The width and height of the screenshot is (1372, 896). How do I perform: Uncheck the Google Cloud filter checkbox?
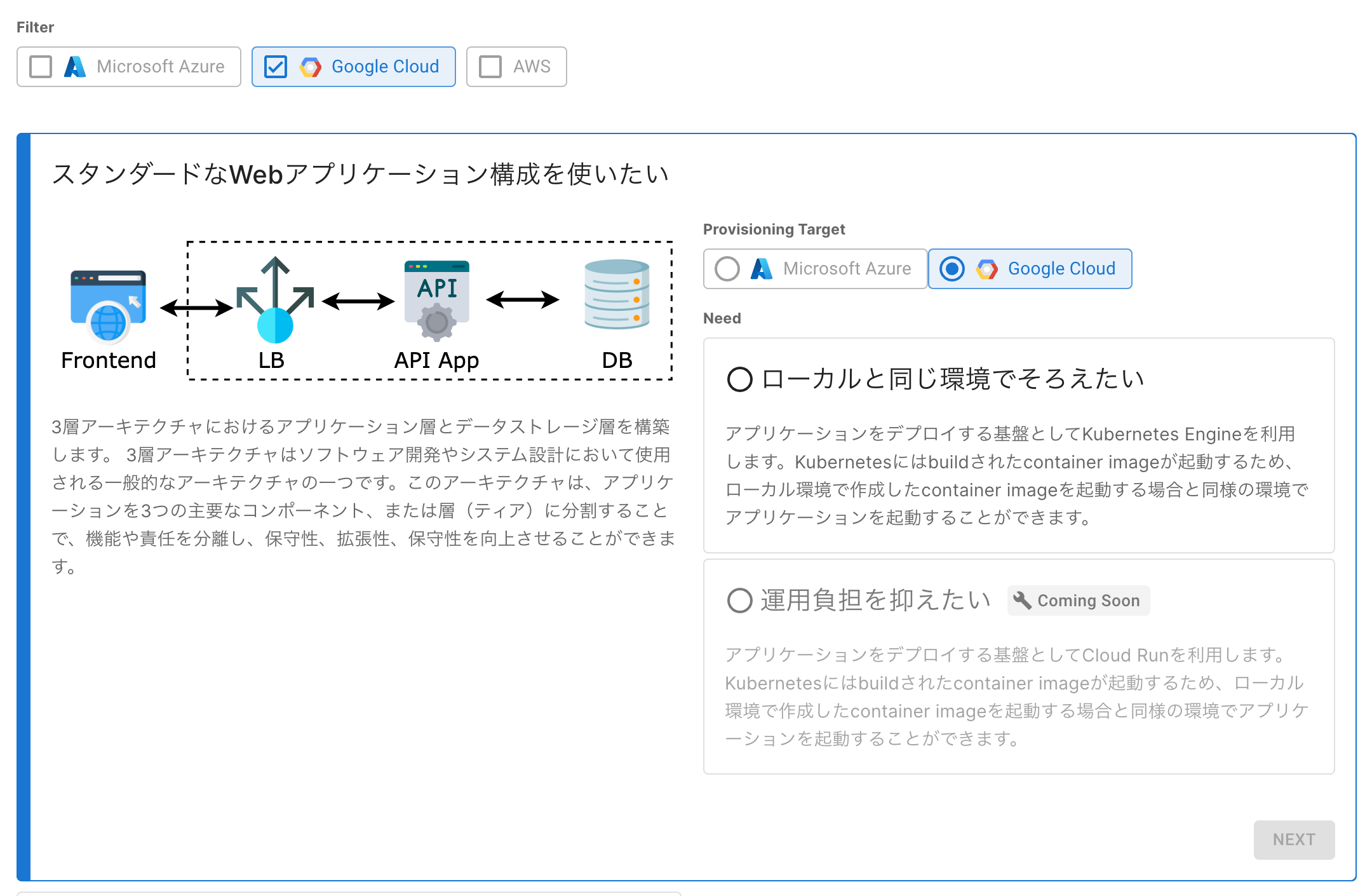point(276,67)
